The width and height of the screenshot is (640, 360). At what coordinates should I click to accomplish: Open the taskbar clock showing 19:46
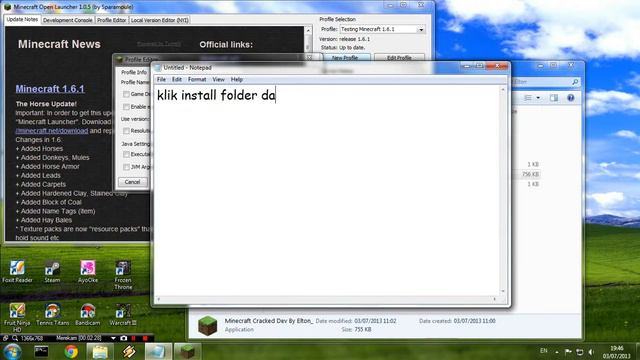tap(616, 352)
